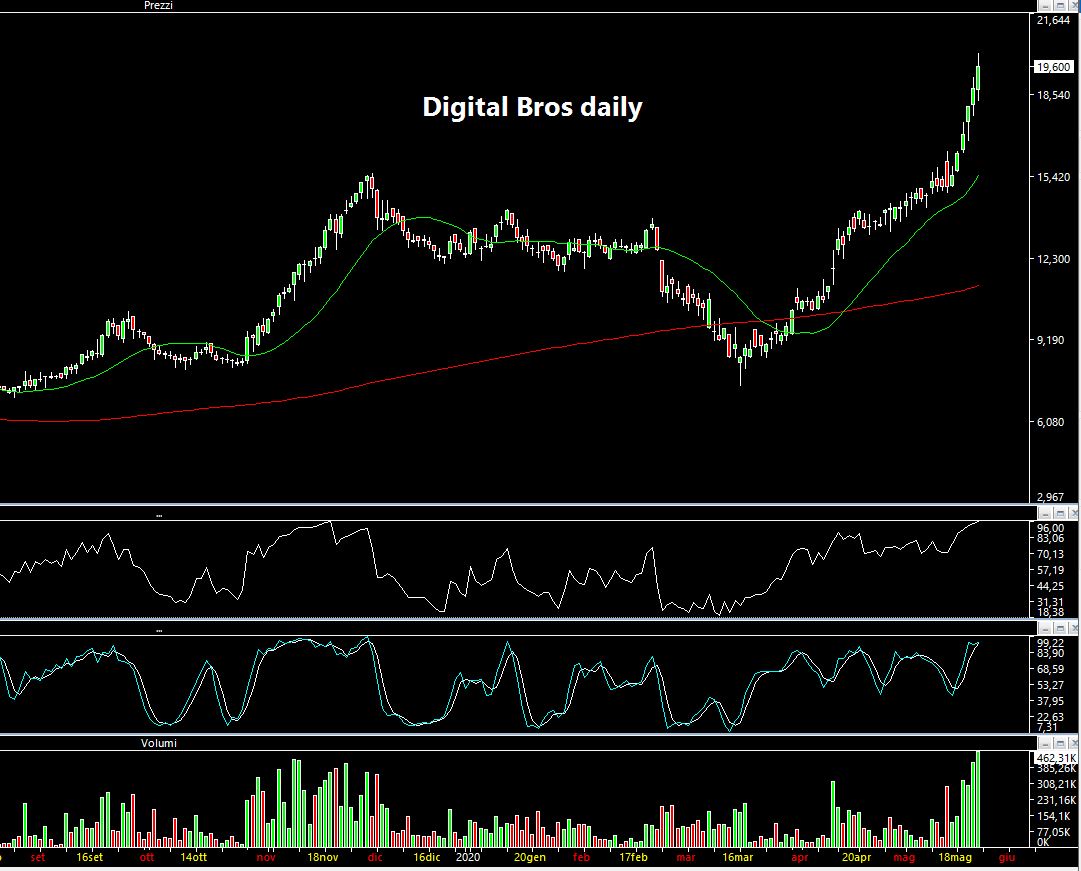Click the 6,080 price axis label

[1051, 421]
